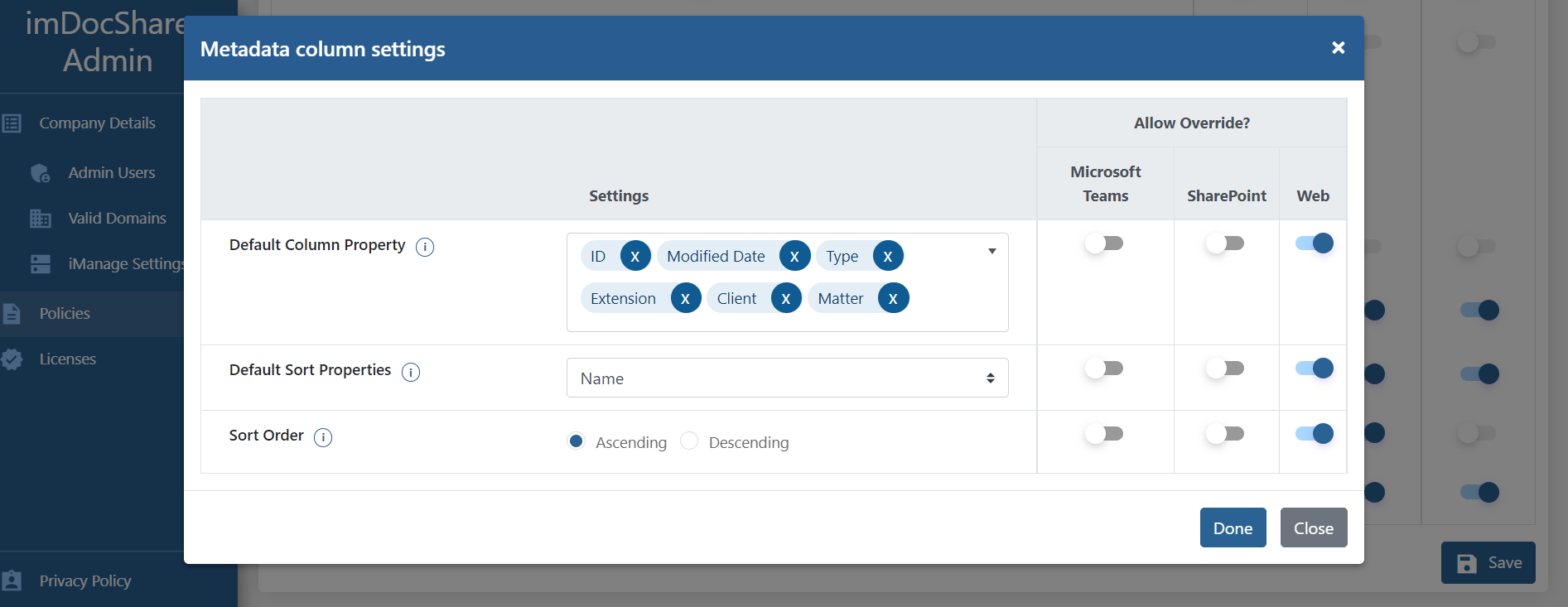Select the Descending sort order option

(x=689, y=441)
